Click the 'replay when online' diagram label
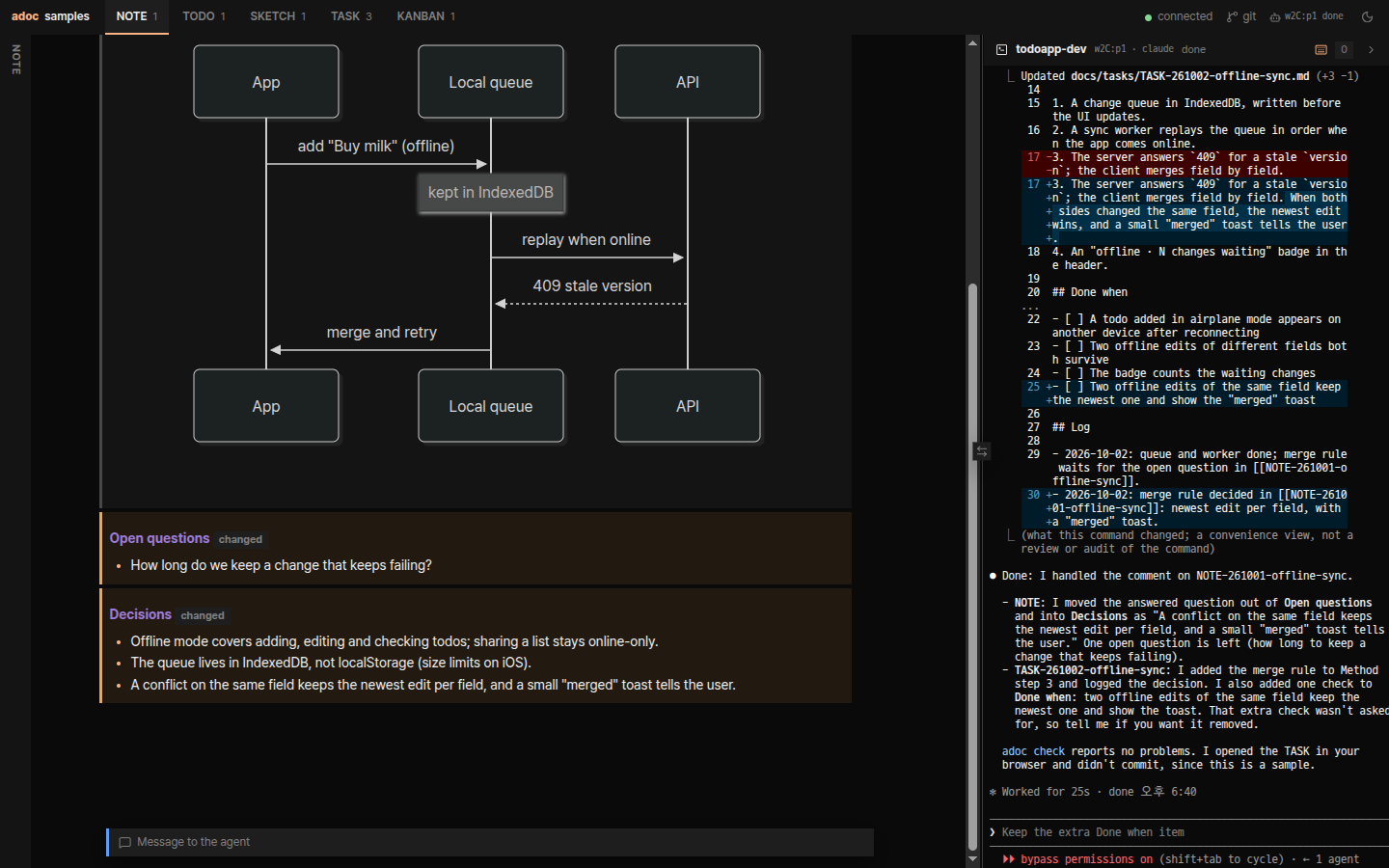The image size is (1389, 868). 586,240
